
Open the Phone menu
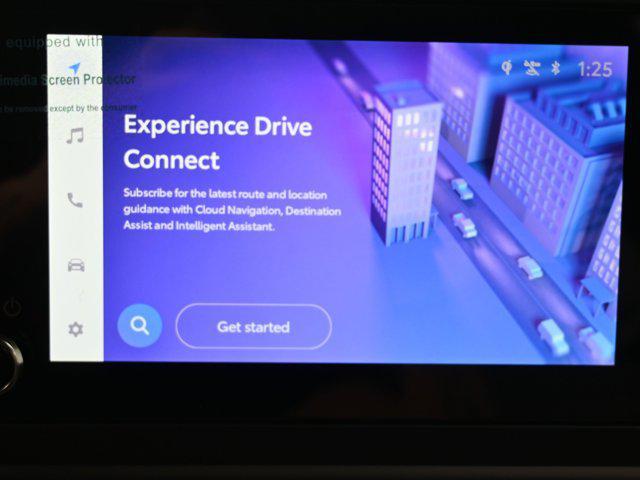[75, 200]
